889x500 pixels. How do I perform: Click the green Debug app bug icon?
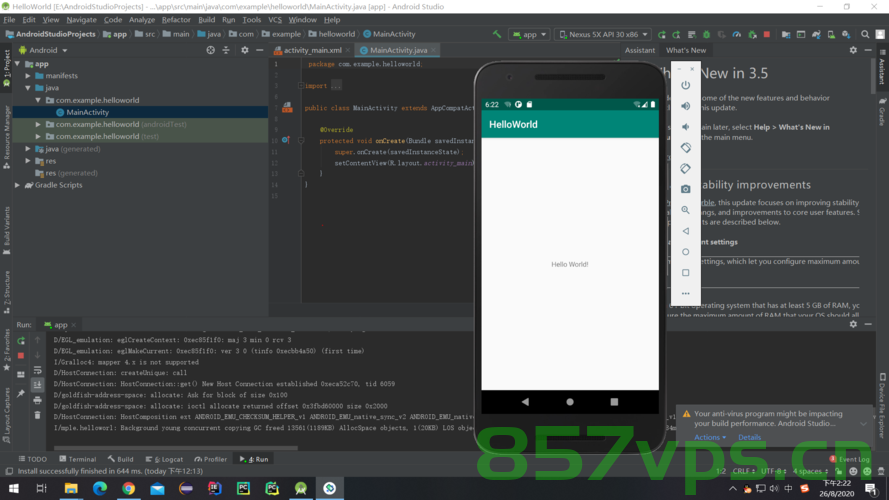point(706,35)
